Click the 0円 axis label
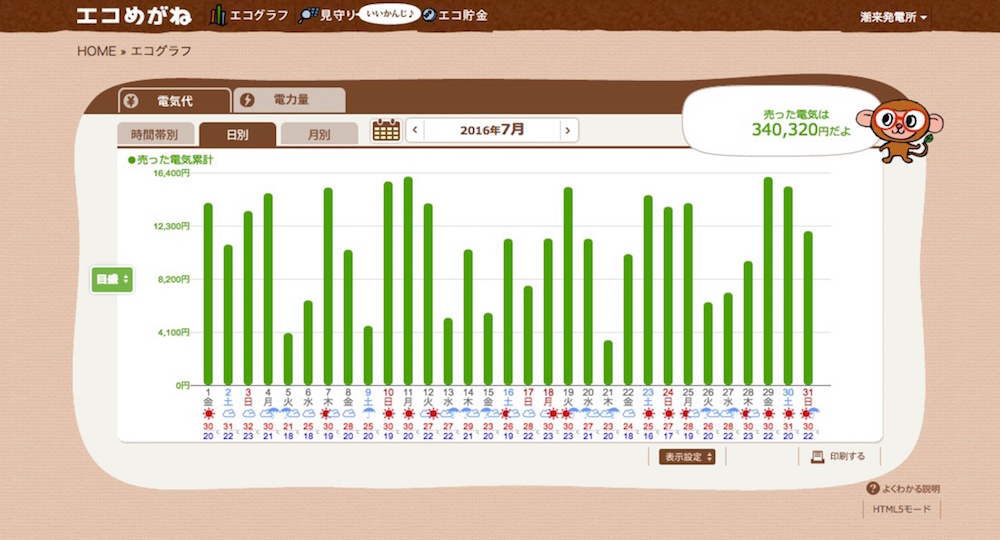The height and width of the screenshot is (540, 1000). click(182, 385)
